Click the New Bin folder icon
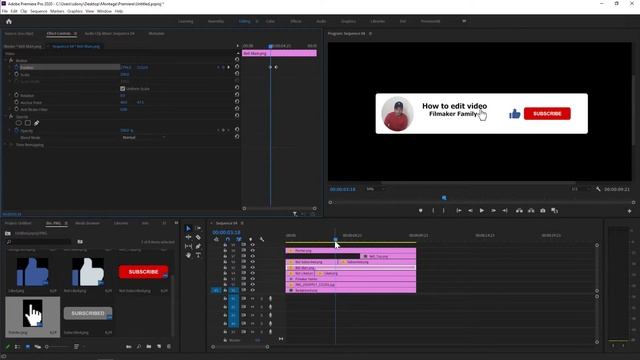The height and width of the screenshot is (360, 640). pos(149,347)
